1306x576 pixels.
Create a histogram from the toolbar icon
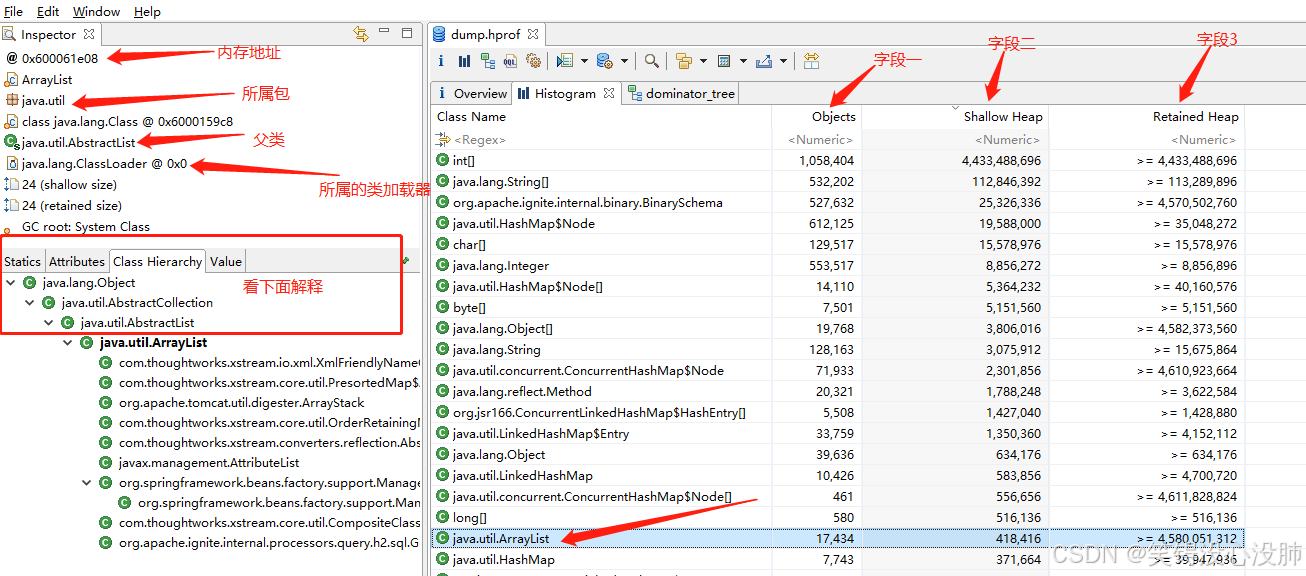click(x=464, y=61)
